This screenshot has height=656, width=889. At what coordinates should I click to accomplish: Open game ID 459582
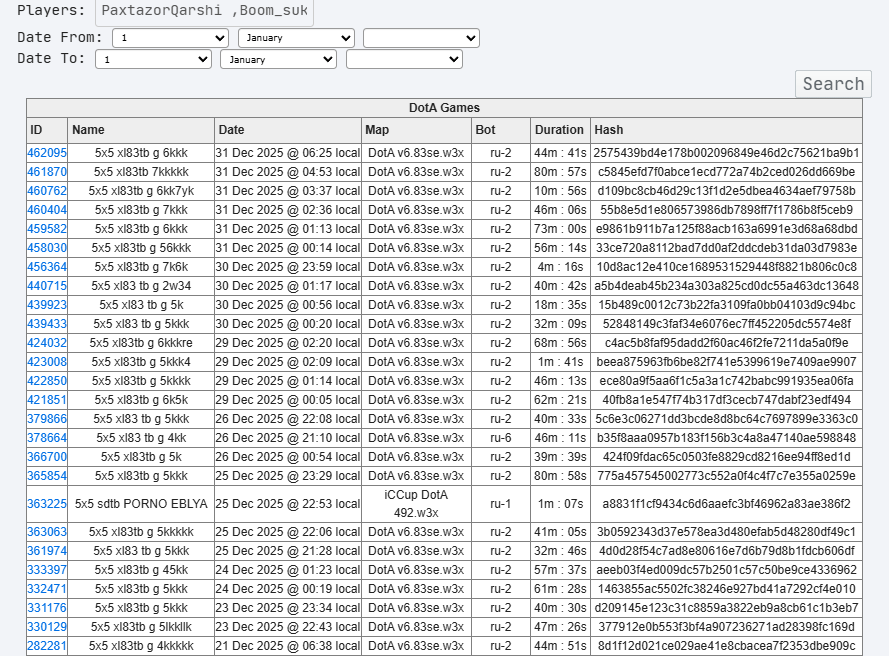click(x=47, y=229)
